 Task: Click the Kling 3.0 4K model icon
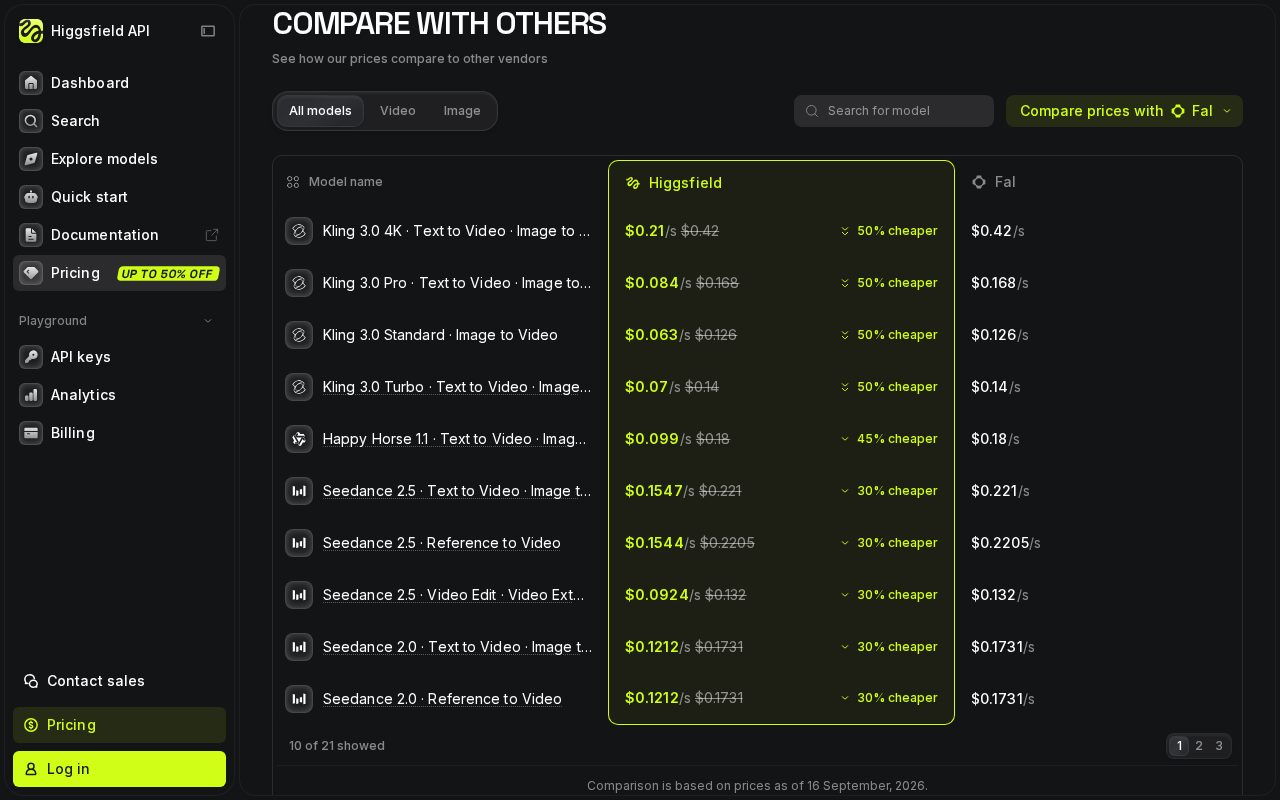tap(299, 231)
